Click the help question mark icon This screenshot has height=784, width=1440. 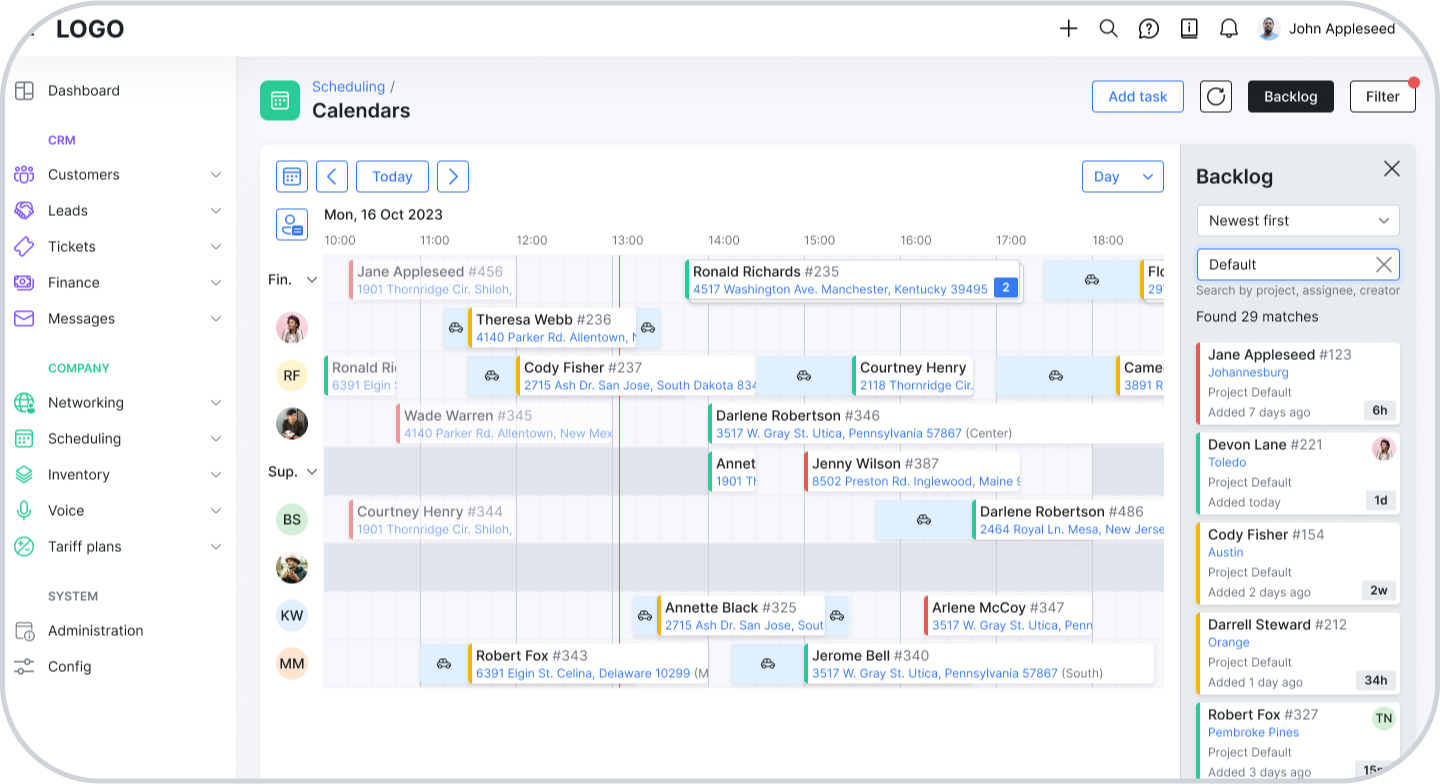(1148, 28)
